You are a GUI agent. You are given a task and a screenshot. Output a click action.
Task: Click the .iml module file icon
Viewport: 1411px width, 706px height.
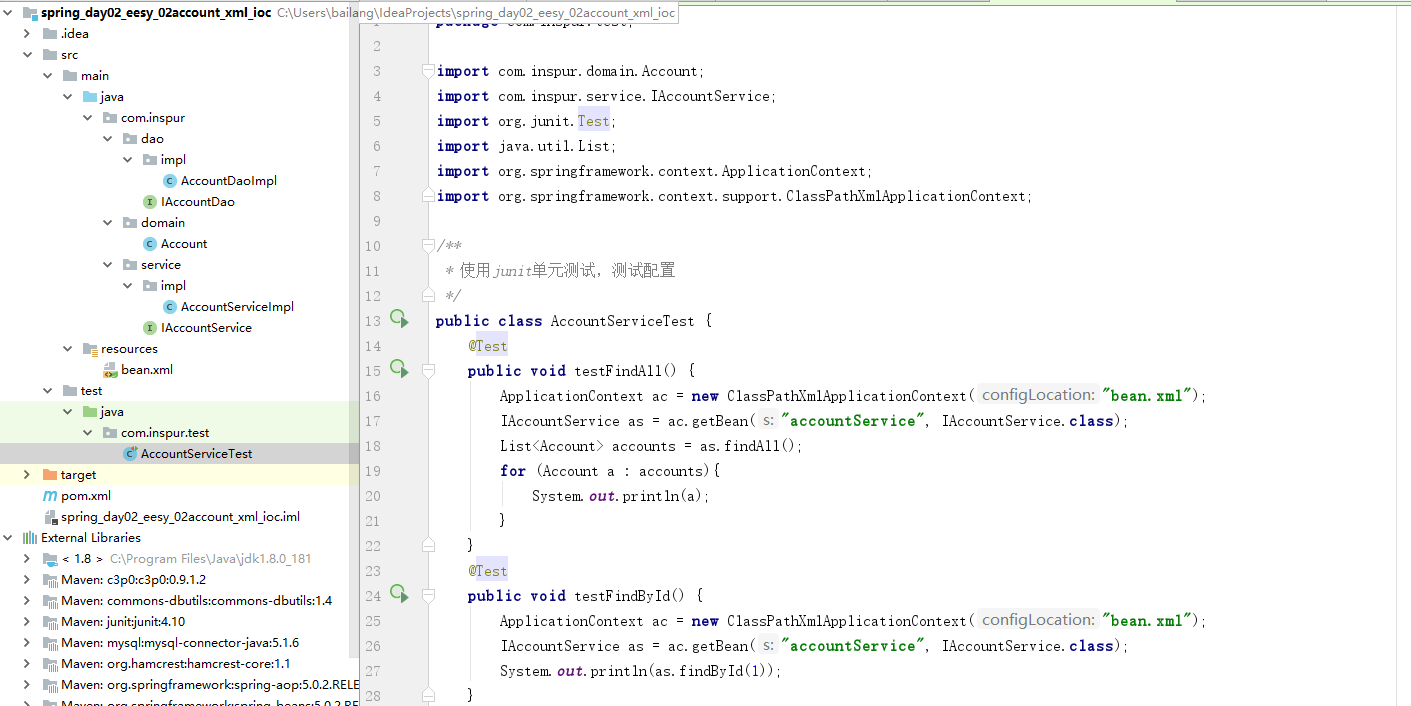(x=50, y=517)
